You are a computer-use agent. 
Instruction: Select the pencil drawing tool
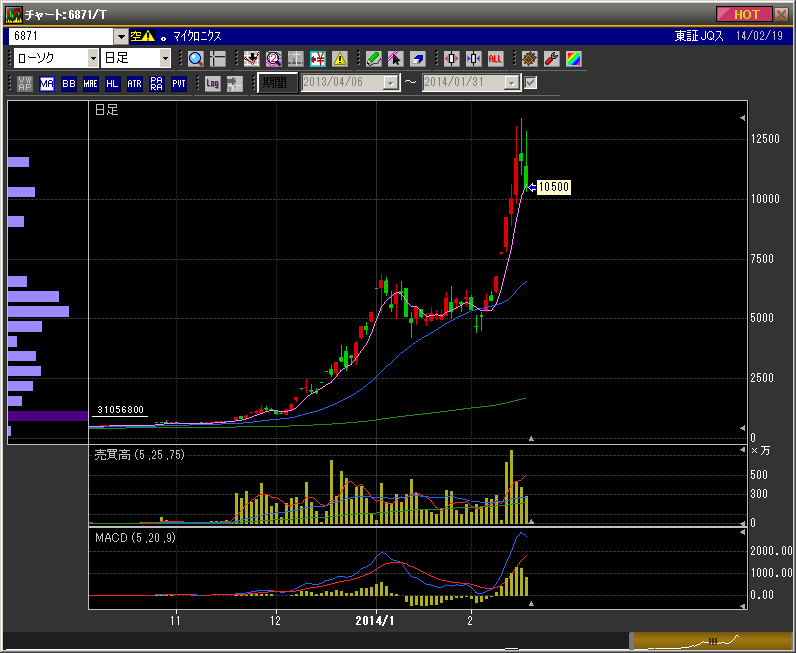(373, 59)
